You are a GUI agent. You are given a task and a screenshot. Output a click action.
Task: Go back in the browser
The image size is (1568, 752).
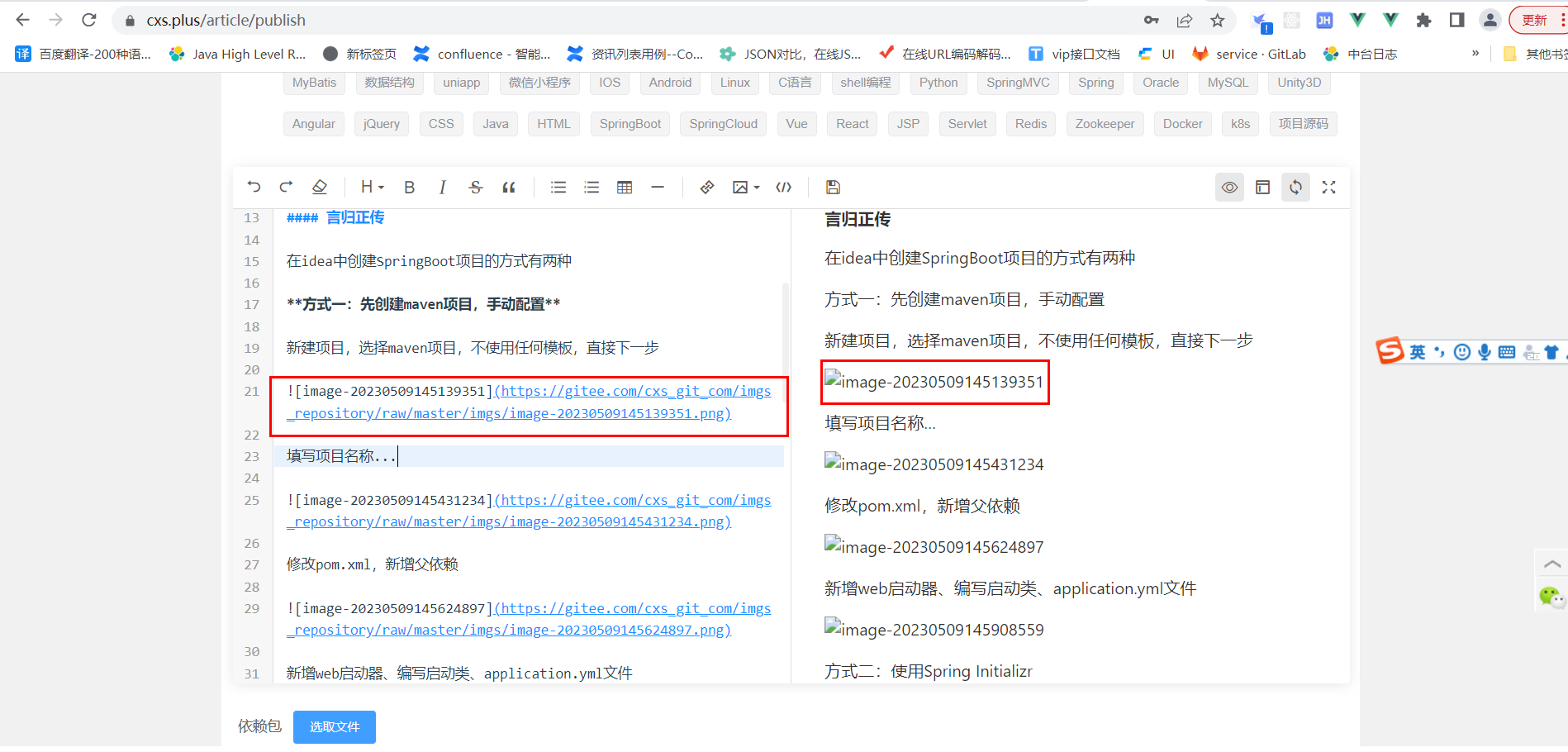(22, 20)
